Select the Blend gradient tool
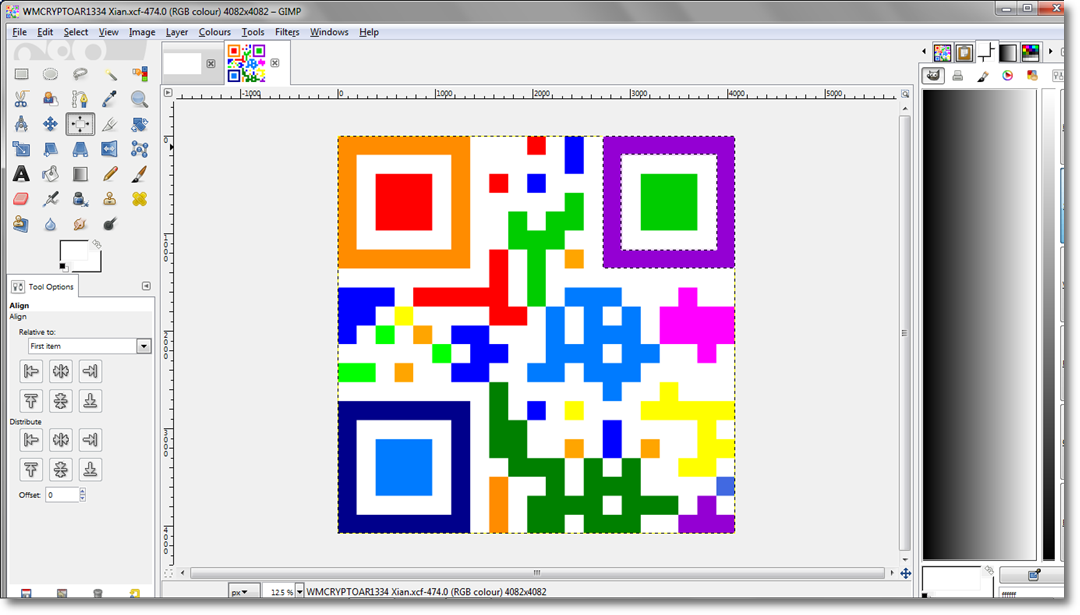Screen dimensions: 1080x615 click(80, 174)
